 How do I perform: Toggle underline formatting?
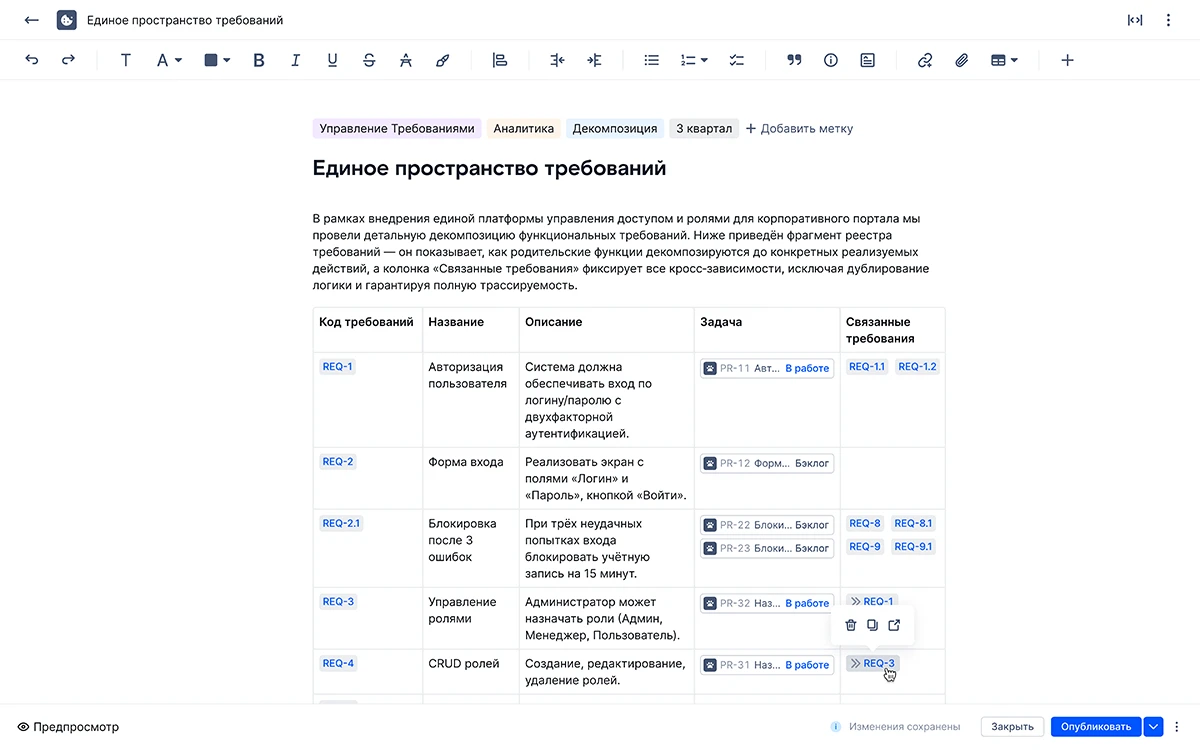tap(332, 60)
